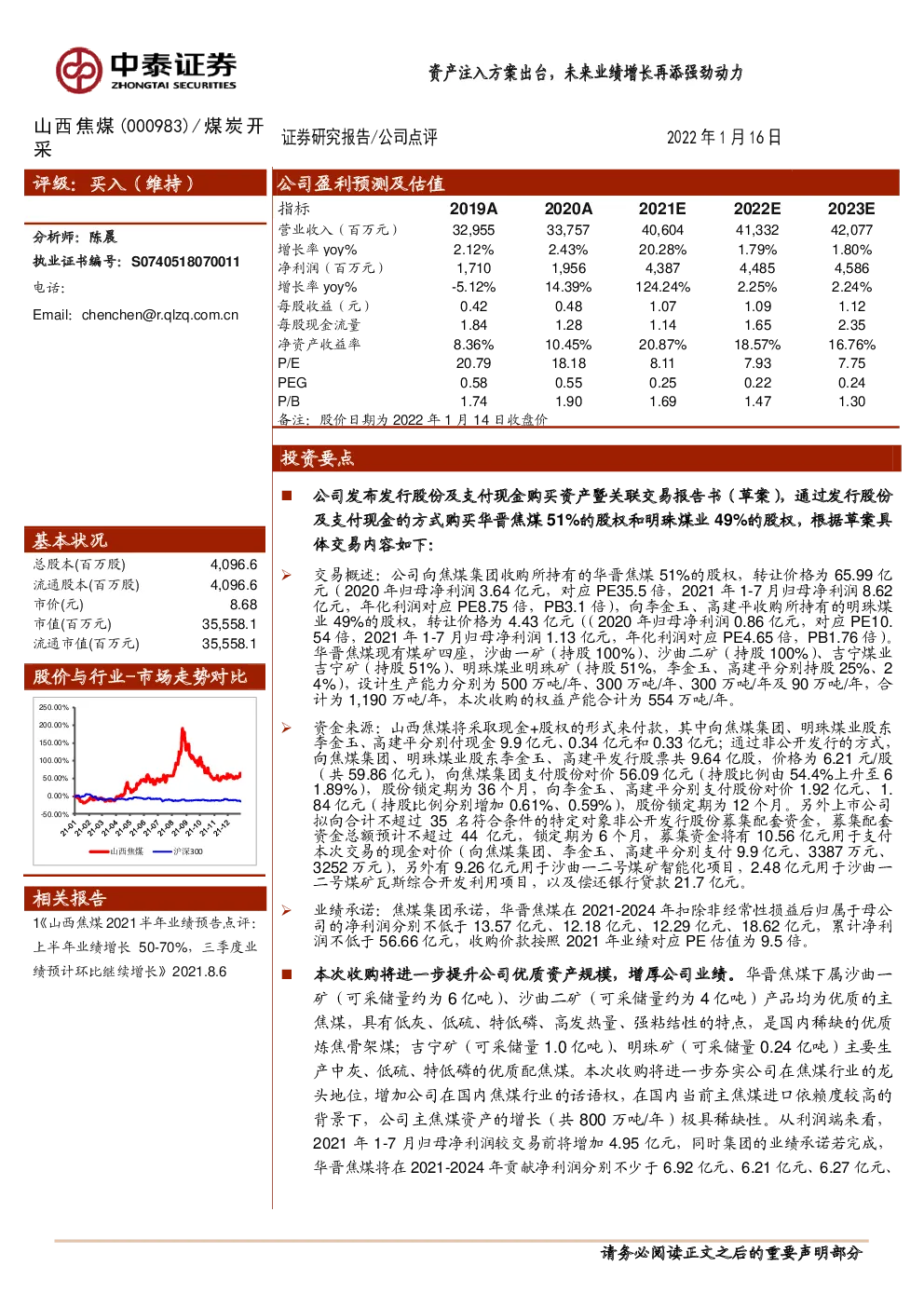Click the Zhongtai Securities logo
The image size is (924, 1307).
[x=145, y=69]
